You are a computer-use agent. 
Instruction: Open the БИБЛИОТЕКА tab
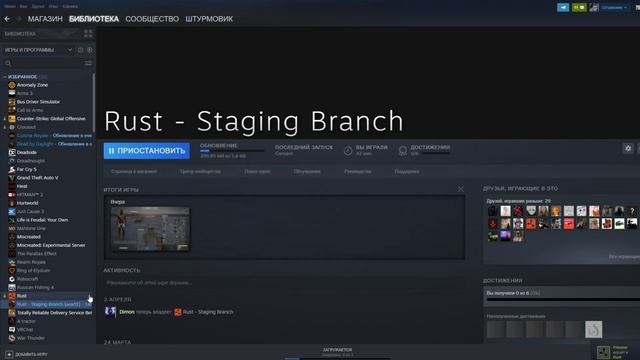(94, 19)
